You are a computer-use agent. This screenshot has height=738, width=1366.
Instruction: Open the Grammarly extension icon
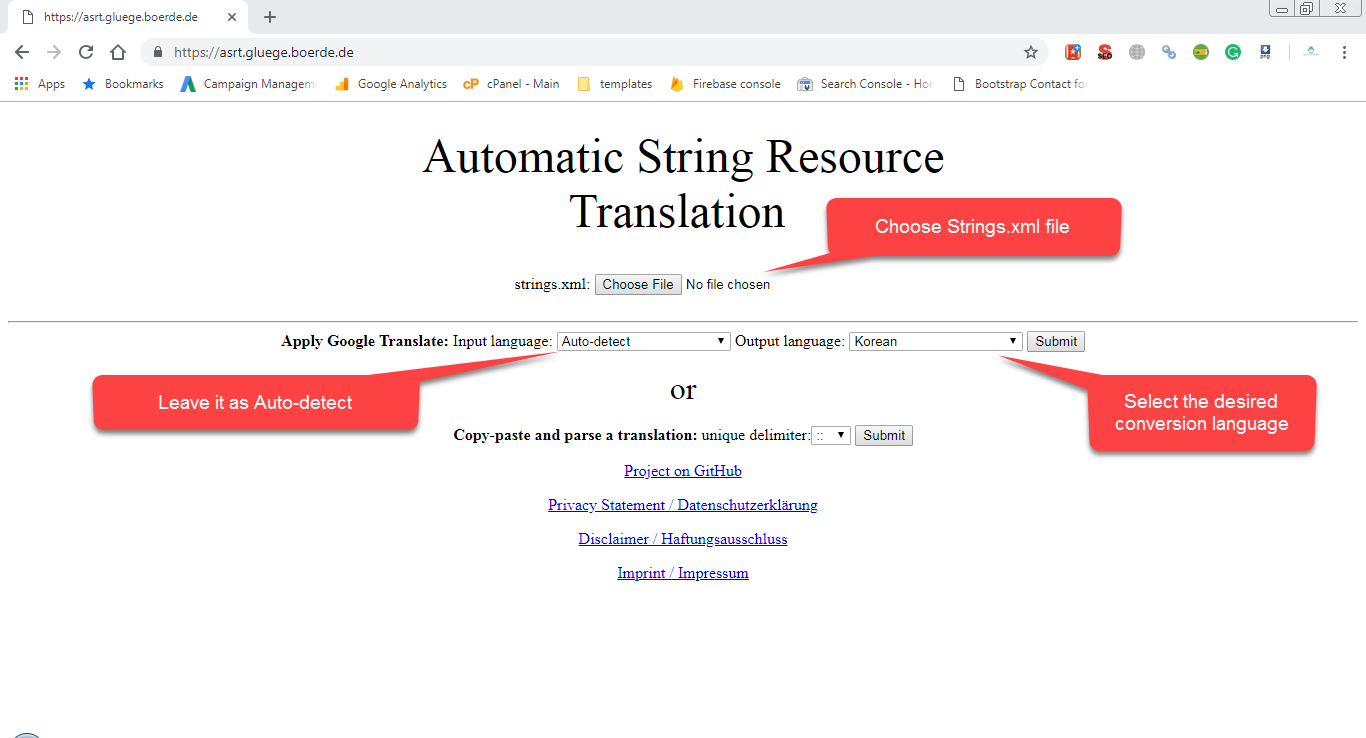click(x=1233, y=52)
